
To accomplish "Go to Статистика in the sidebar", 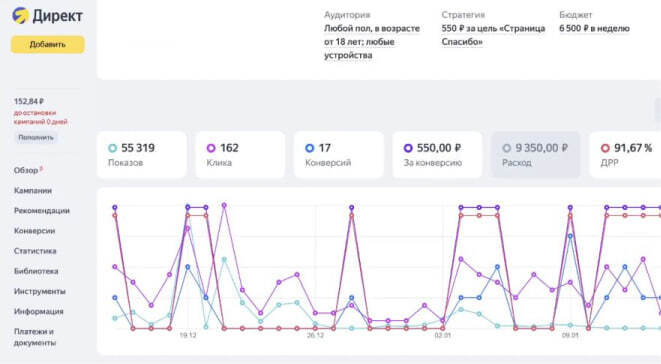I will [x=35, y=251].
